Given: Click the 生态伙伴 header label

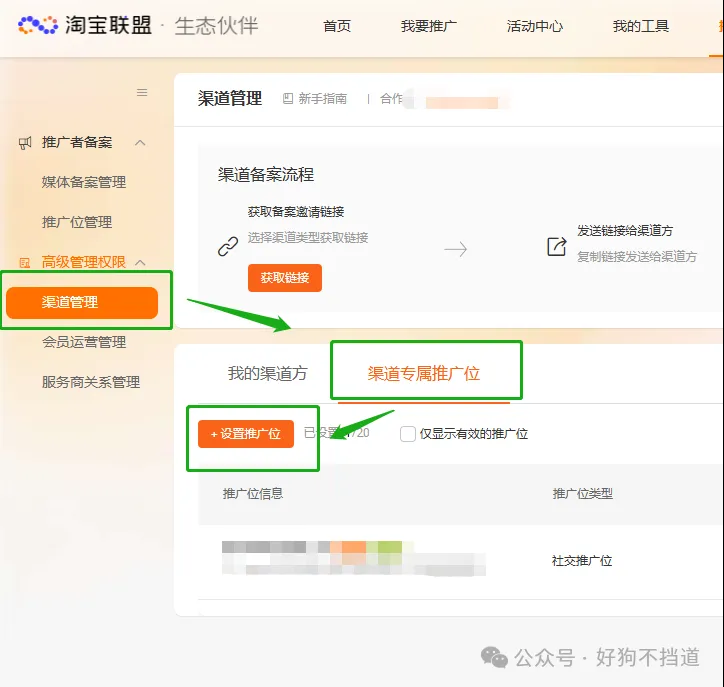Looking at the screenshot, I should pos(217,25).
